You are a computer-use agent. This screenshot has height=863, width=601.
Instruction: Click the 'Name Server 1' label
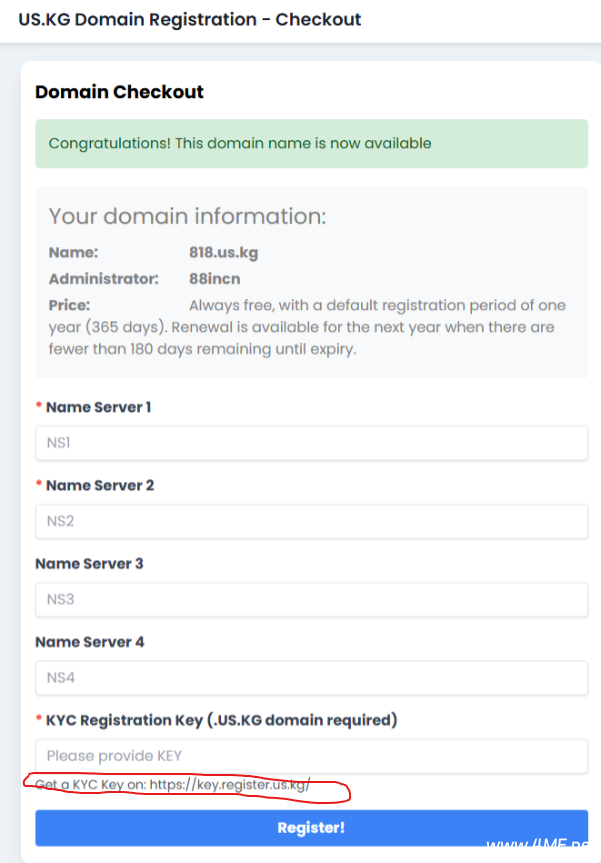pyautogui.click(x=98, y=407)
